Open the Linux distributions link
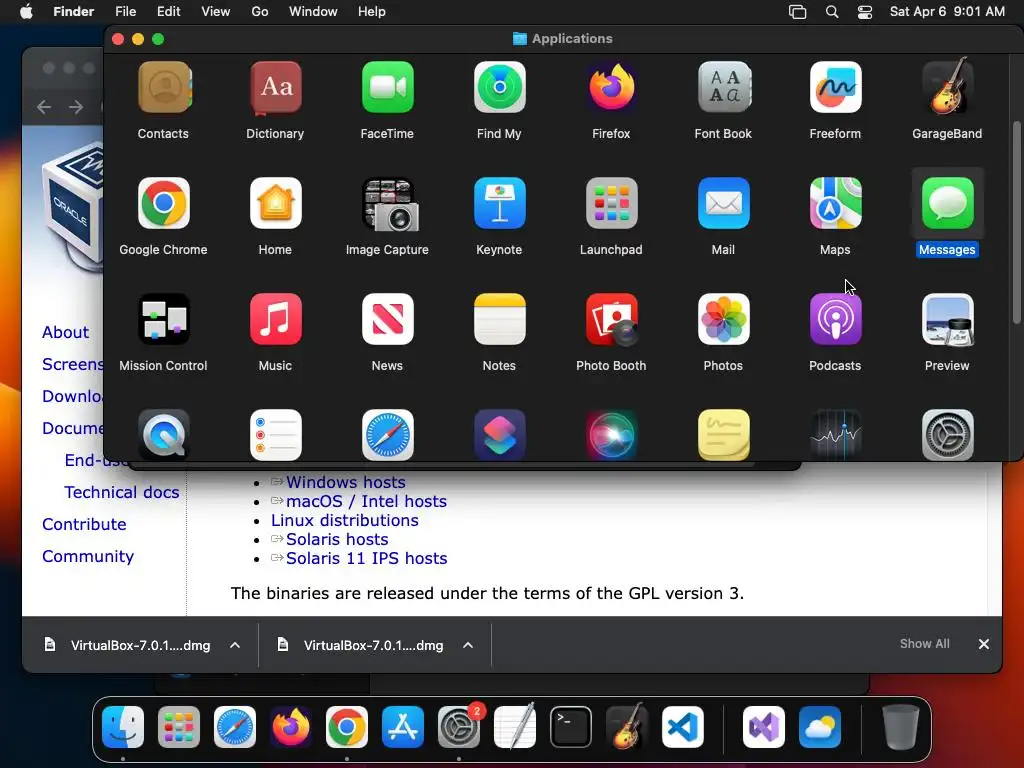Image resolution: width=1024 pixels, height=768 pixels. (x=345, y=520)
